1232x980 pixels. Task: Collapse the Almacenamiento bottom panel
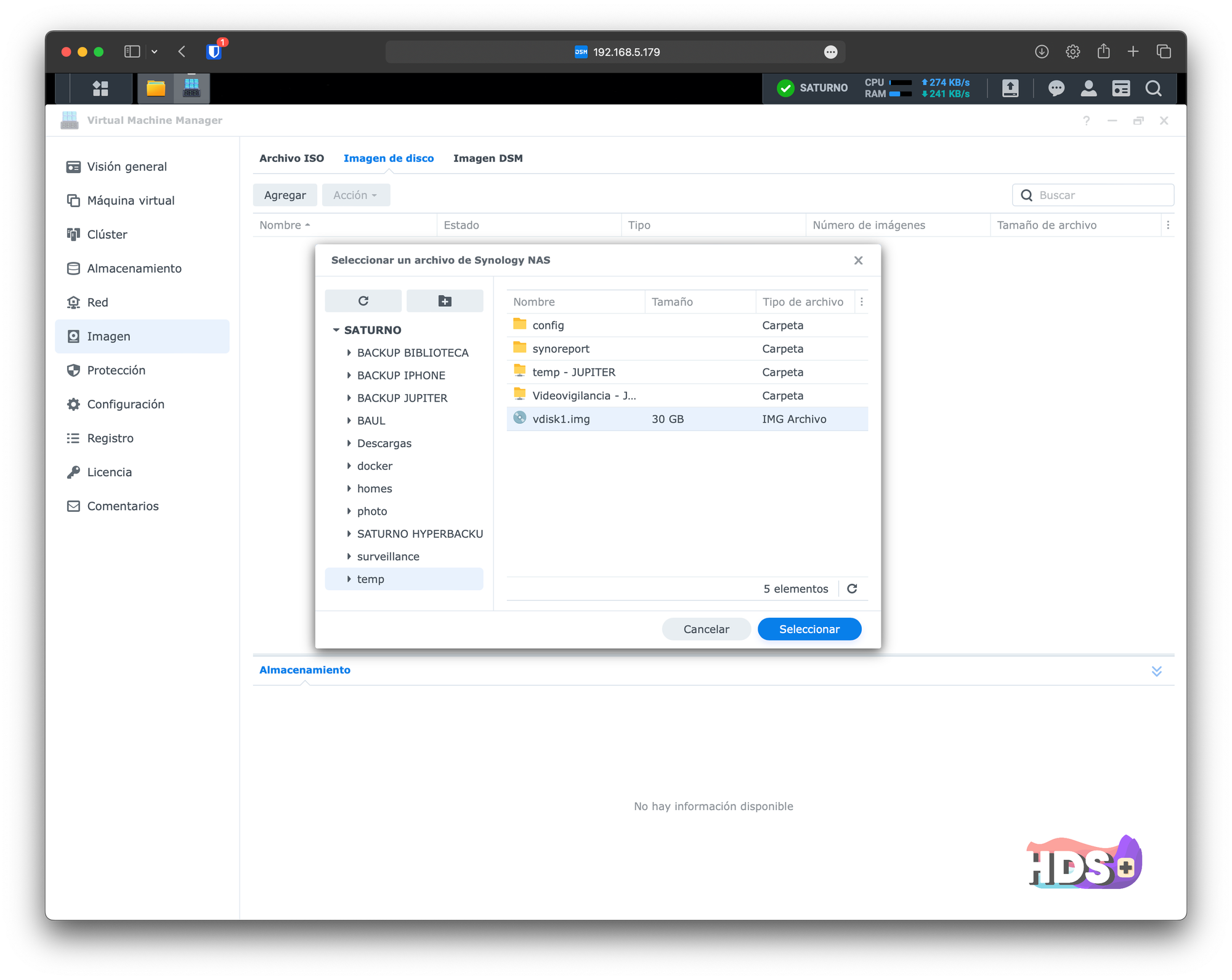tap(1157, 671)
